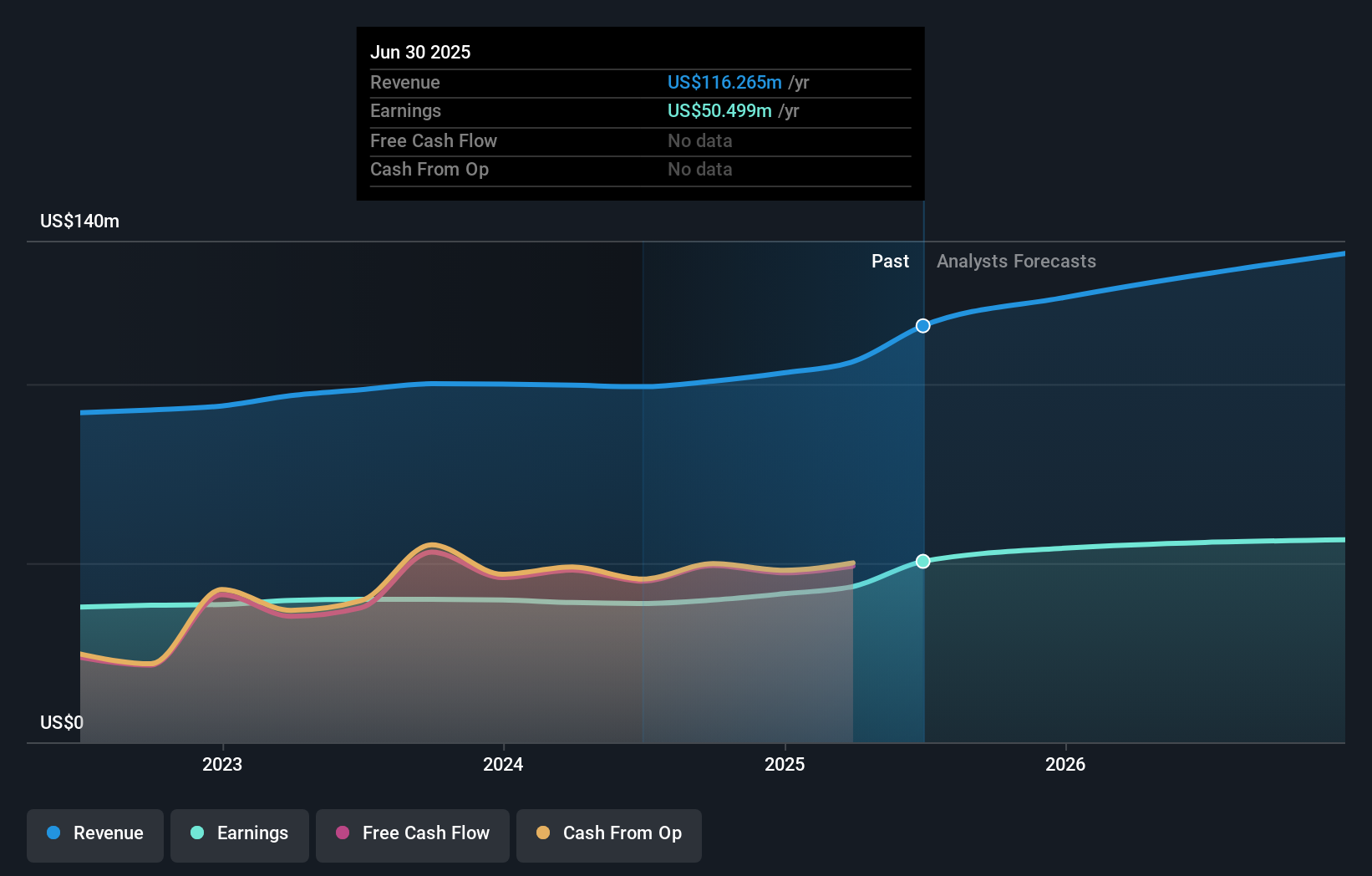Toggle the Revenue legend series
Image resolution: width=1372 pixels, height=876 pixels.
[95, 835]
